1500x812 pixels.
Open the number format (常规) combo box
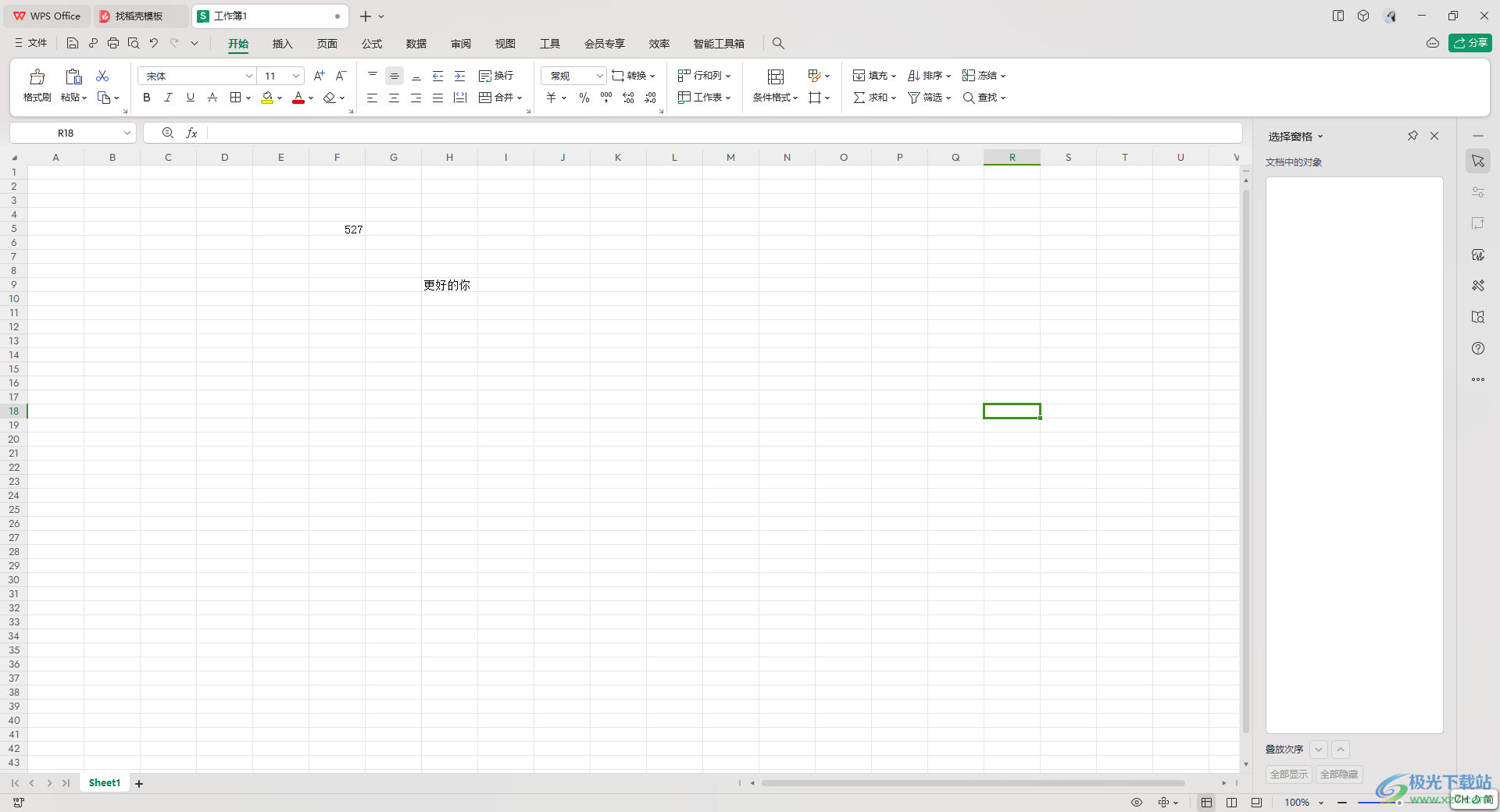point(573,76)
